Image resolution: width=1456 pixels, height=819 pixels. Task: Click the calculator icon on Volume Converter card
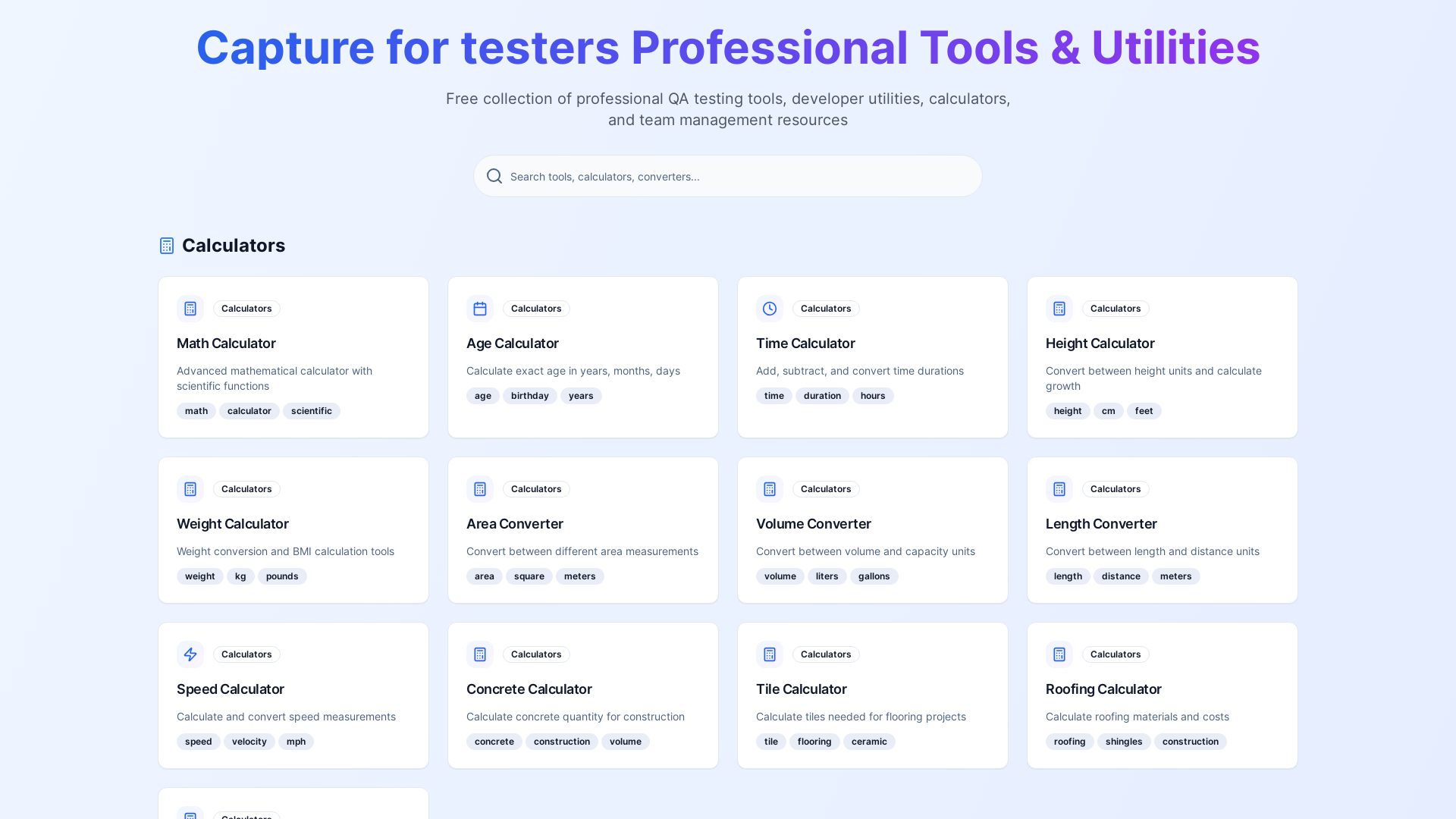tap(769, 489)
